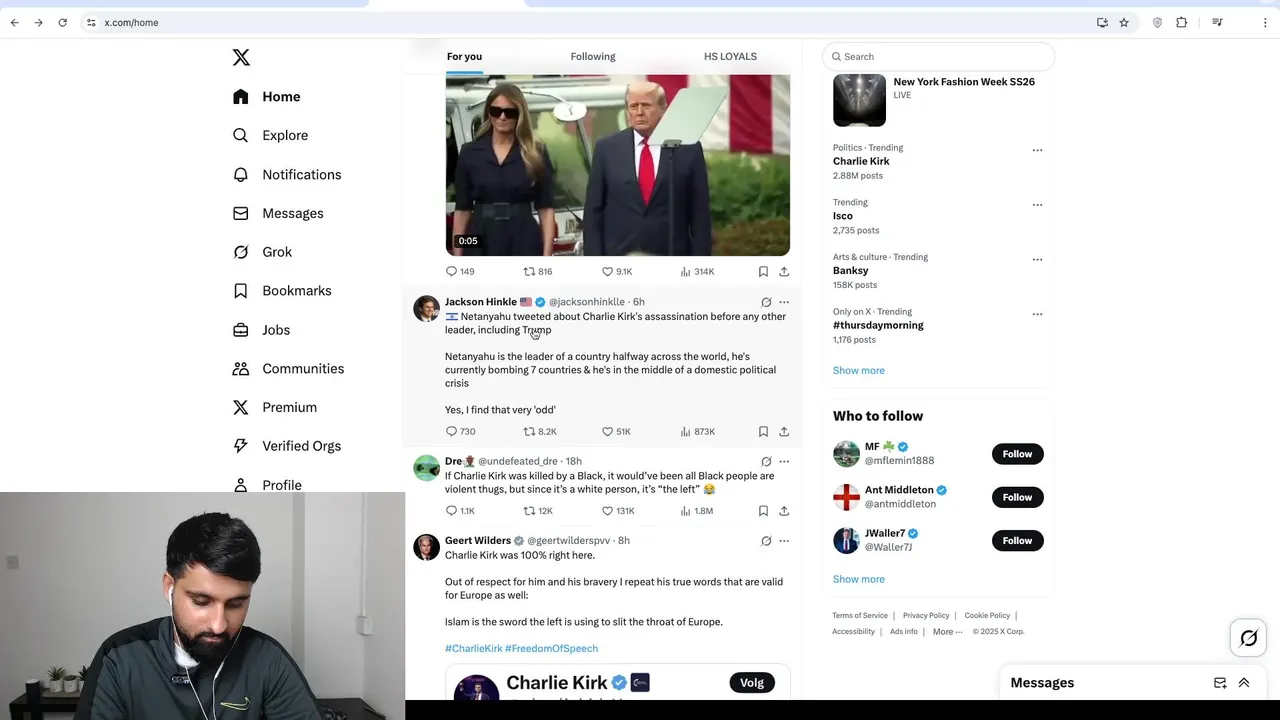View Dre's post 1.8M views
Viewport: 1280px width, 720px height.
[x=696, y=511]
